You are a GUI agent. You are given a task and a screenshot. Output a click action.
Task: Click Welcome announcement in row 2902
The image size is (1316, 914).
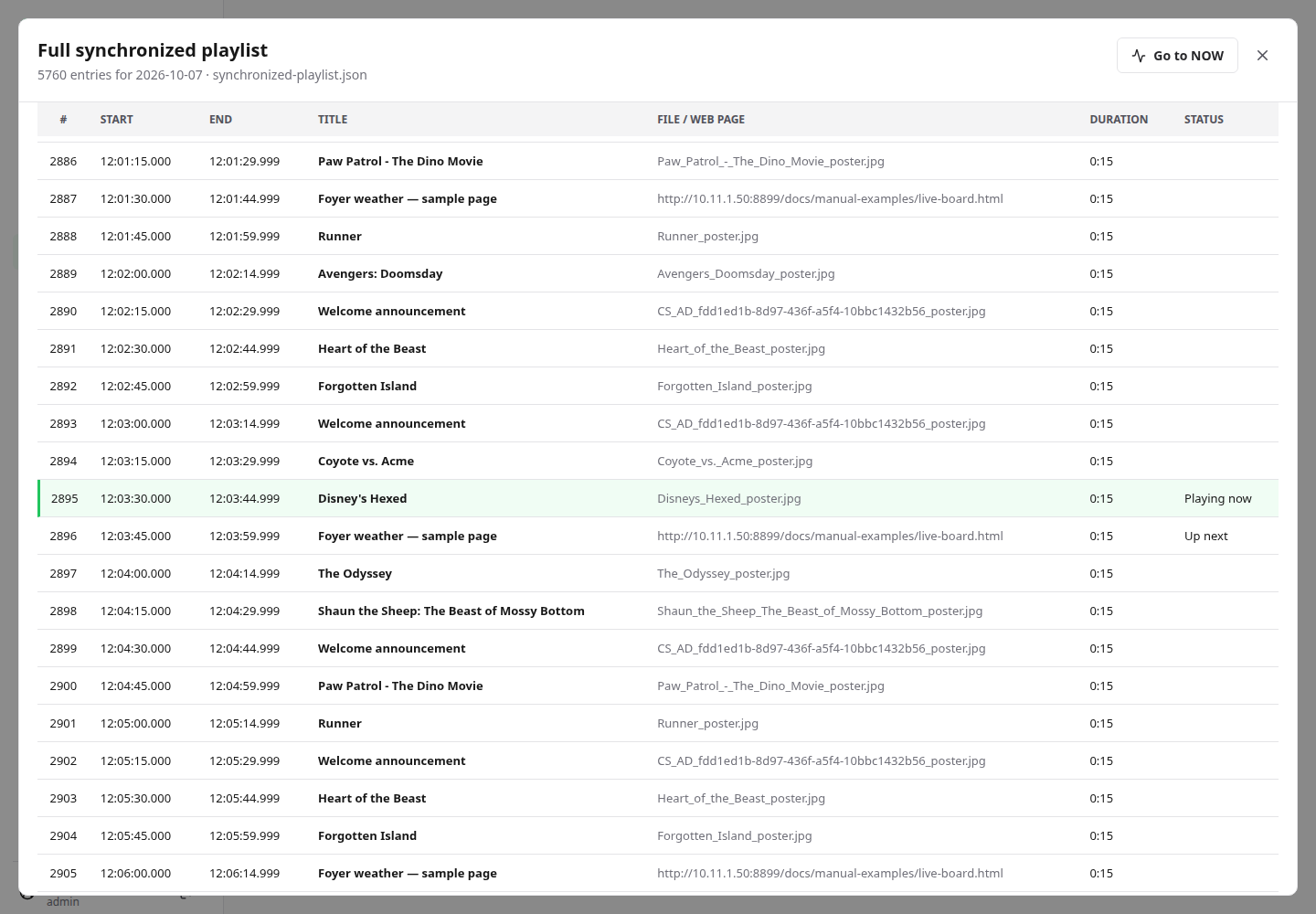tap(391, 761)
